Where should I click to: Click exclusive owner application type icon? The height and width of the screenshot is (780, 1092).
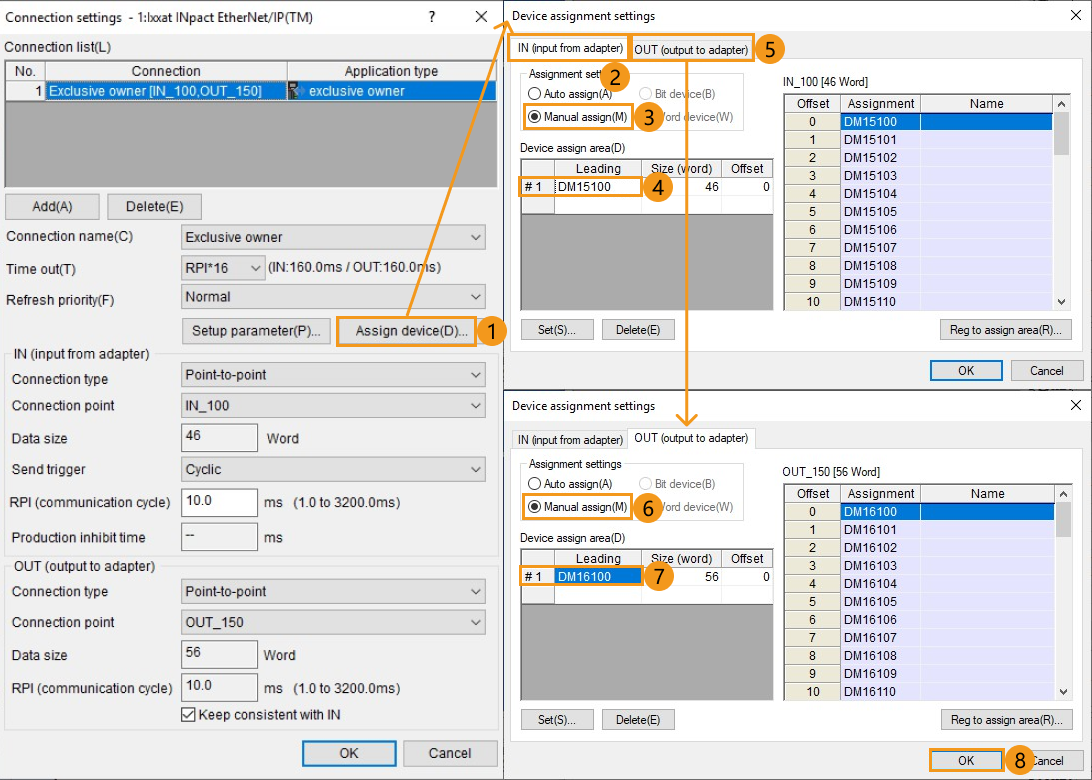tap(297, 91)
